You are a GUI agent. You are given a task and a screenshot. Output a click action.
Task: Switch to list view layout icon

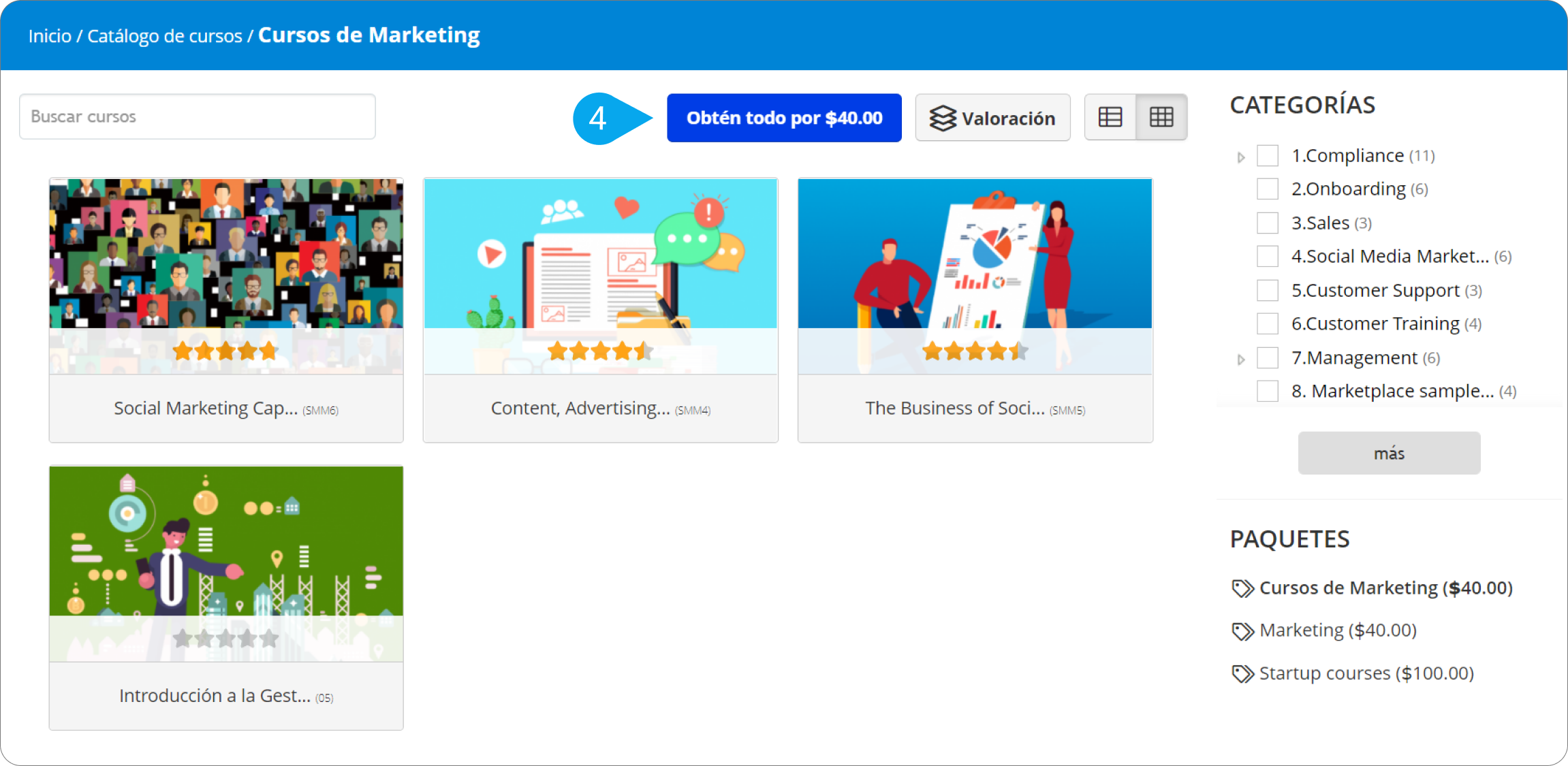coord(1110,117)
